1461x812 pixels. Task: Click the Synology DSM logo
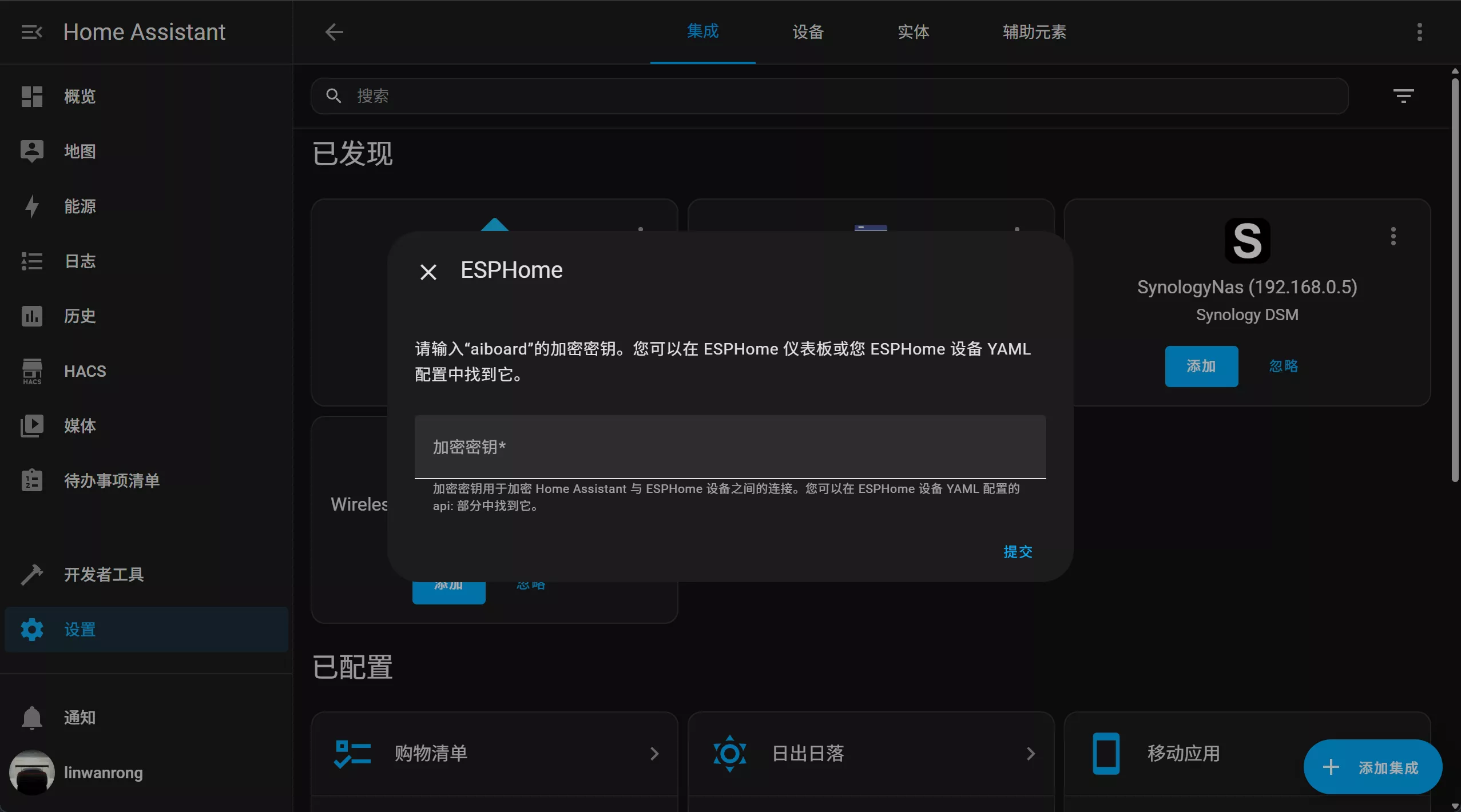coord(1247,241)
